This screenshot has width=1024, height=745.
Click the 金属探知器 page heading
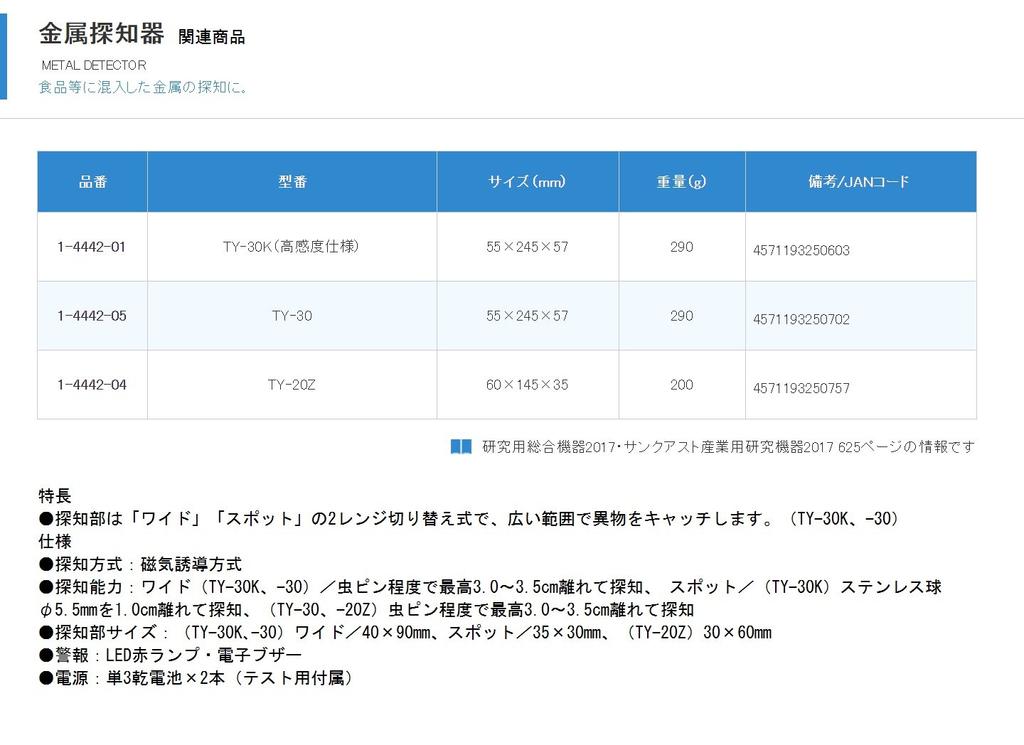click(101, 34)
